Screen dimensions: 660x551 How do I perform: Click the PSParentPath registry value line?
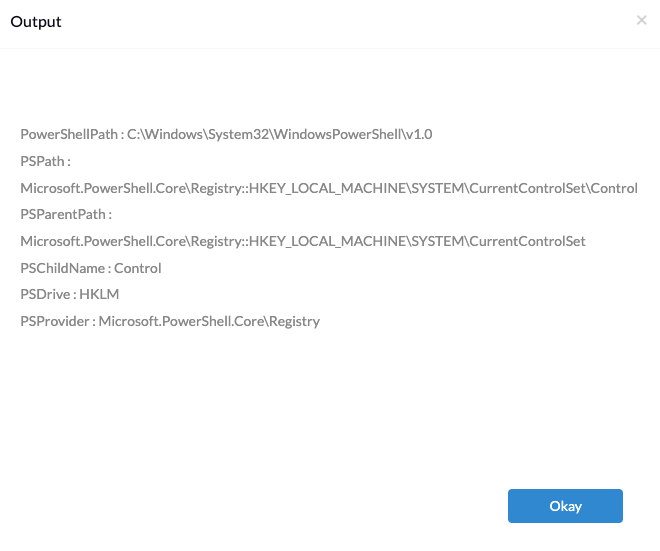303,241
